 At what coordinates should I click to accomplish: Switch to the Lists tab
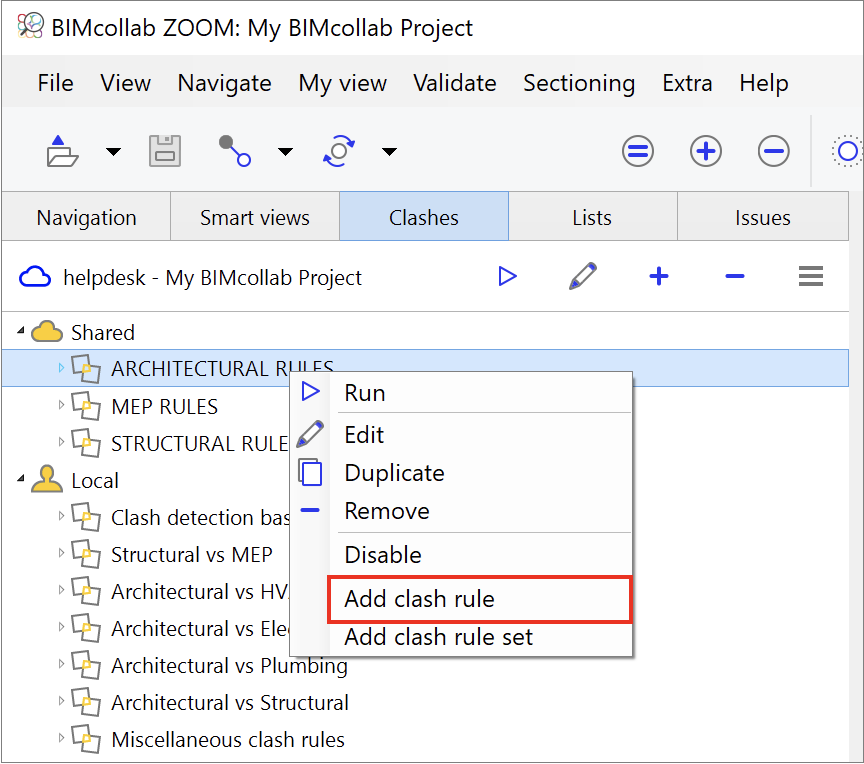[x=592, y=216]
